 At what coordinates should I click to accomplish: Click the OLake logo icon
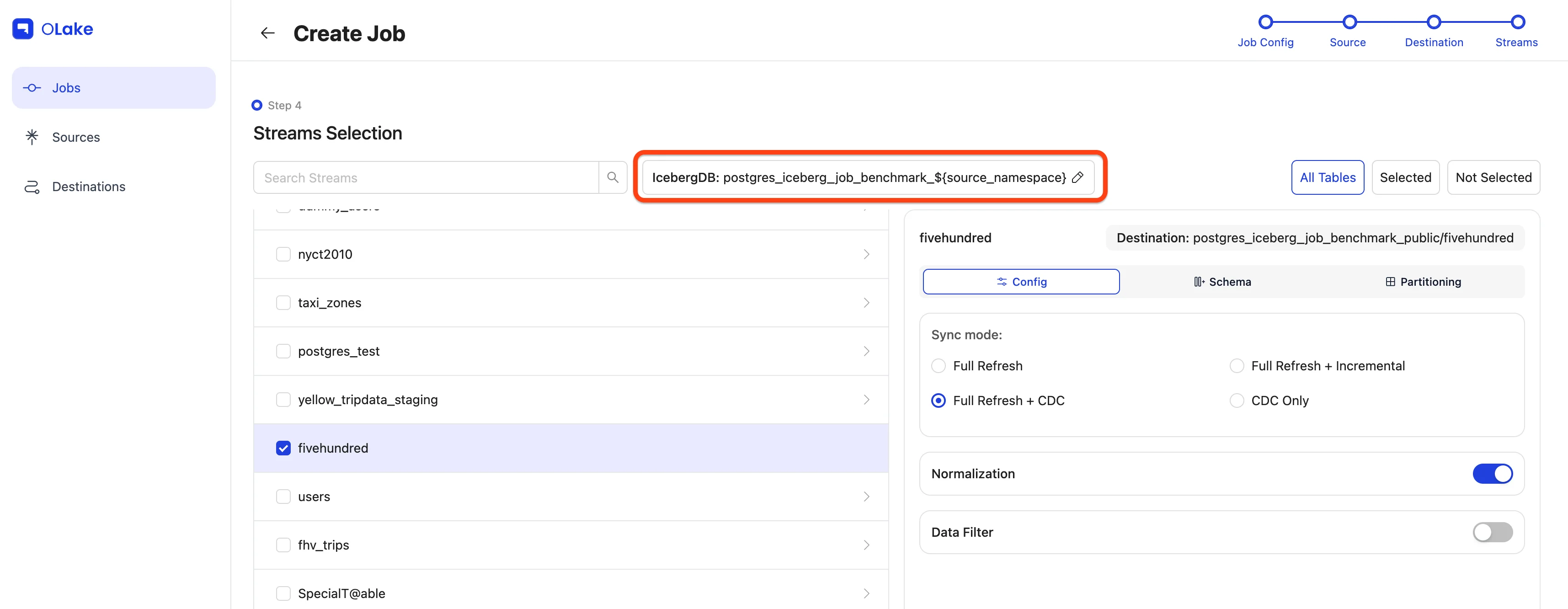23,29
